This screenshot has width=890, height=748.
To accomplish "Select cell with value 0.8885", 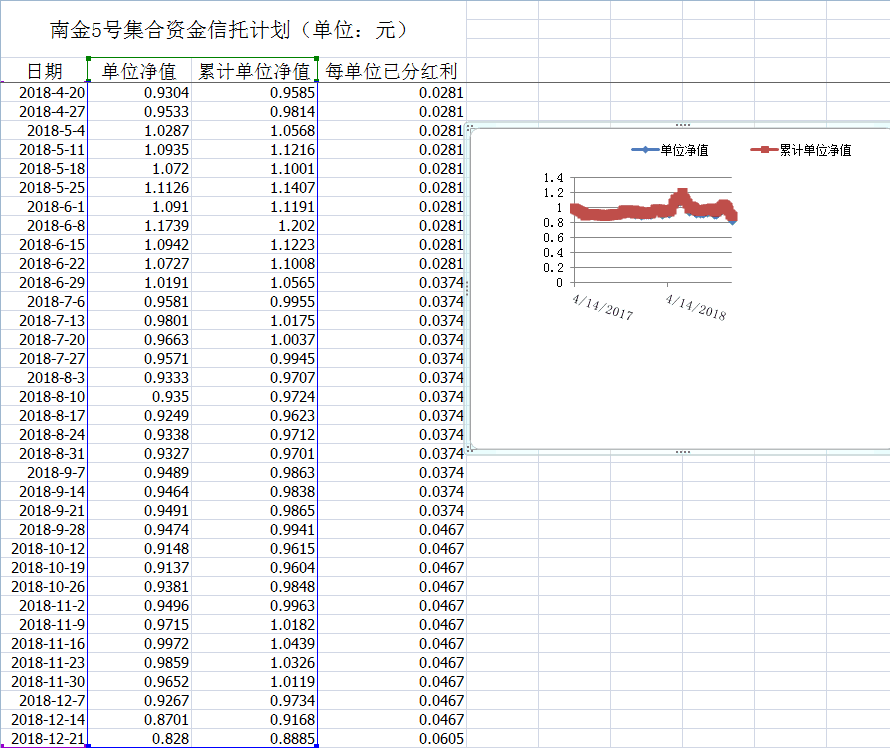I will tap(254, 739).
